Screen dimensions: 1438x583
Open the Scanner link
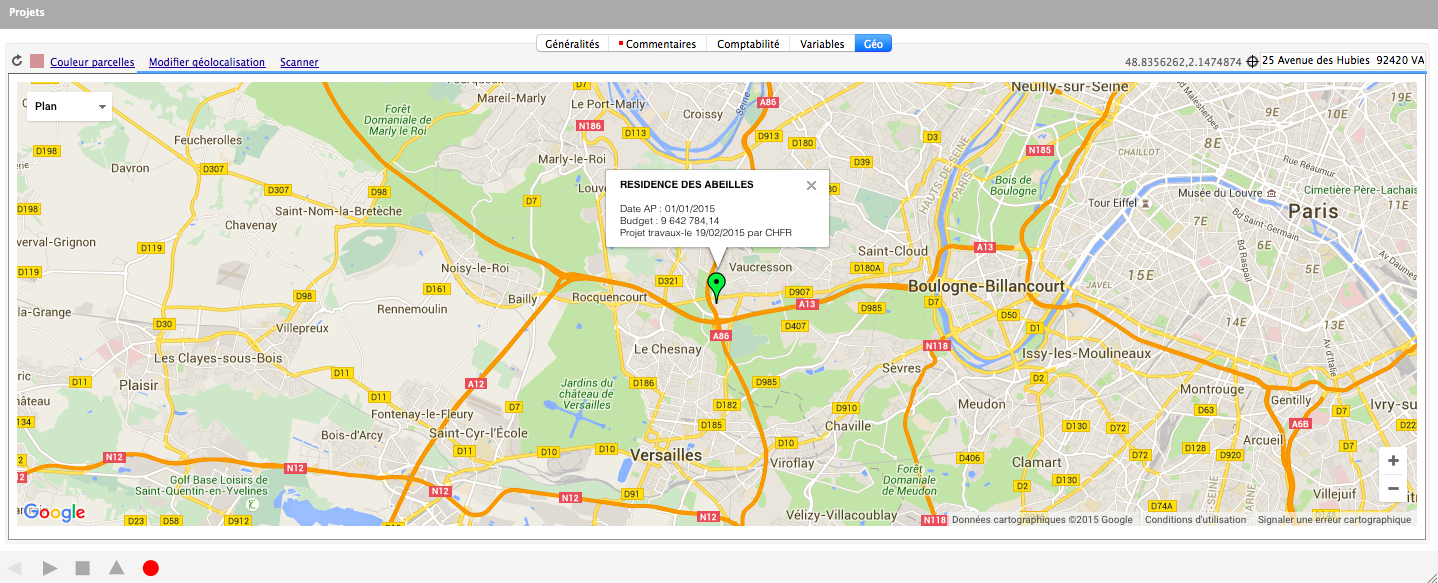click(299, 62)
